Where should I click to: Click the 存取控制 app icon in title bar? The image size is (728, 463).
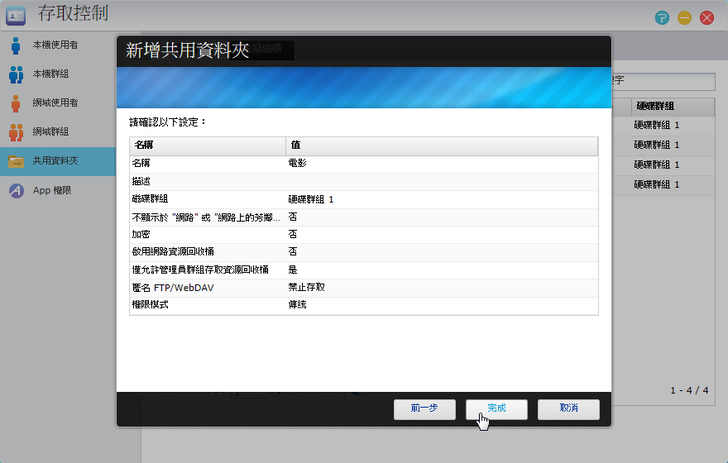(x=15, y=15)
